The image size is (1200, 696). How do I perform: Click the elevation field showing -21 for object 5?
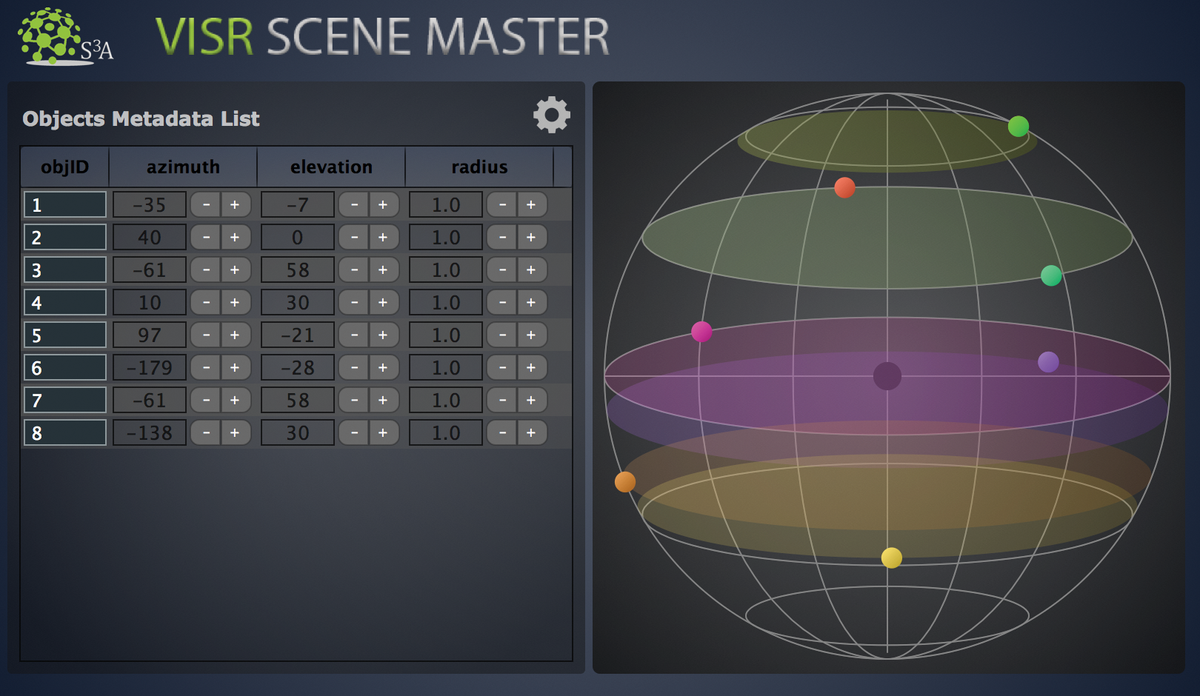(x=298, y=334)
